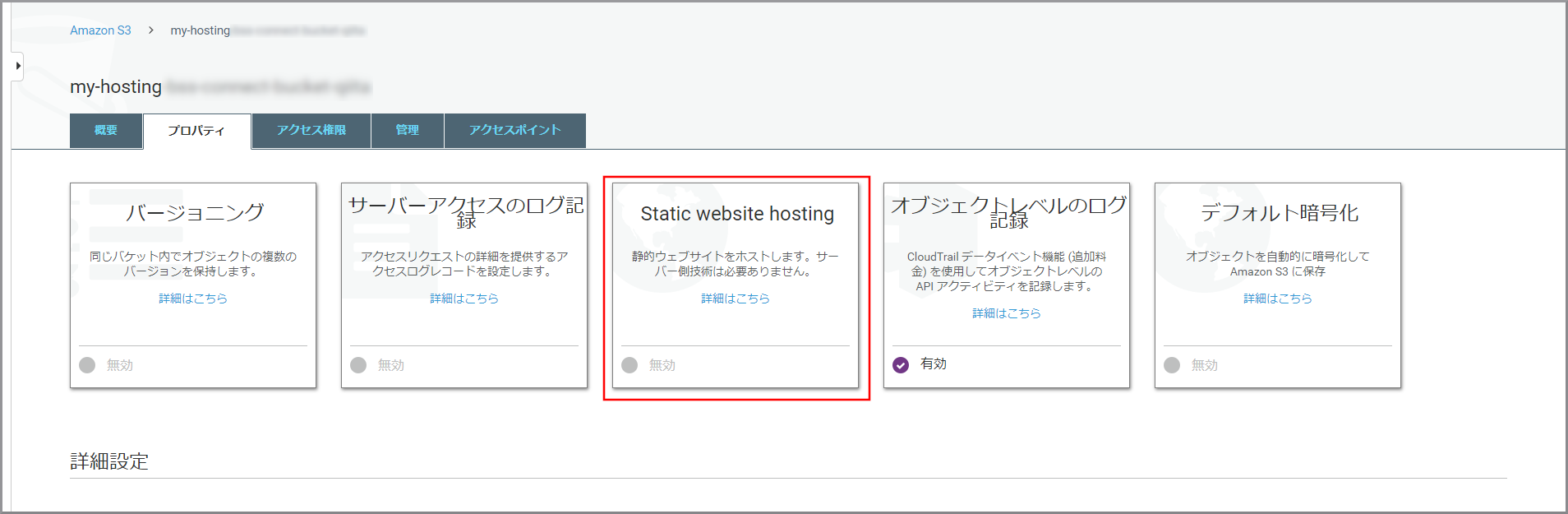Click the disabled status circle in バージョニング card
Image resolution: width=1568 pixels, height=514 pixels.
87,365
